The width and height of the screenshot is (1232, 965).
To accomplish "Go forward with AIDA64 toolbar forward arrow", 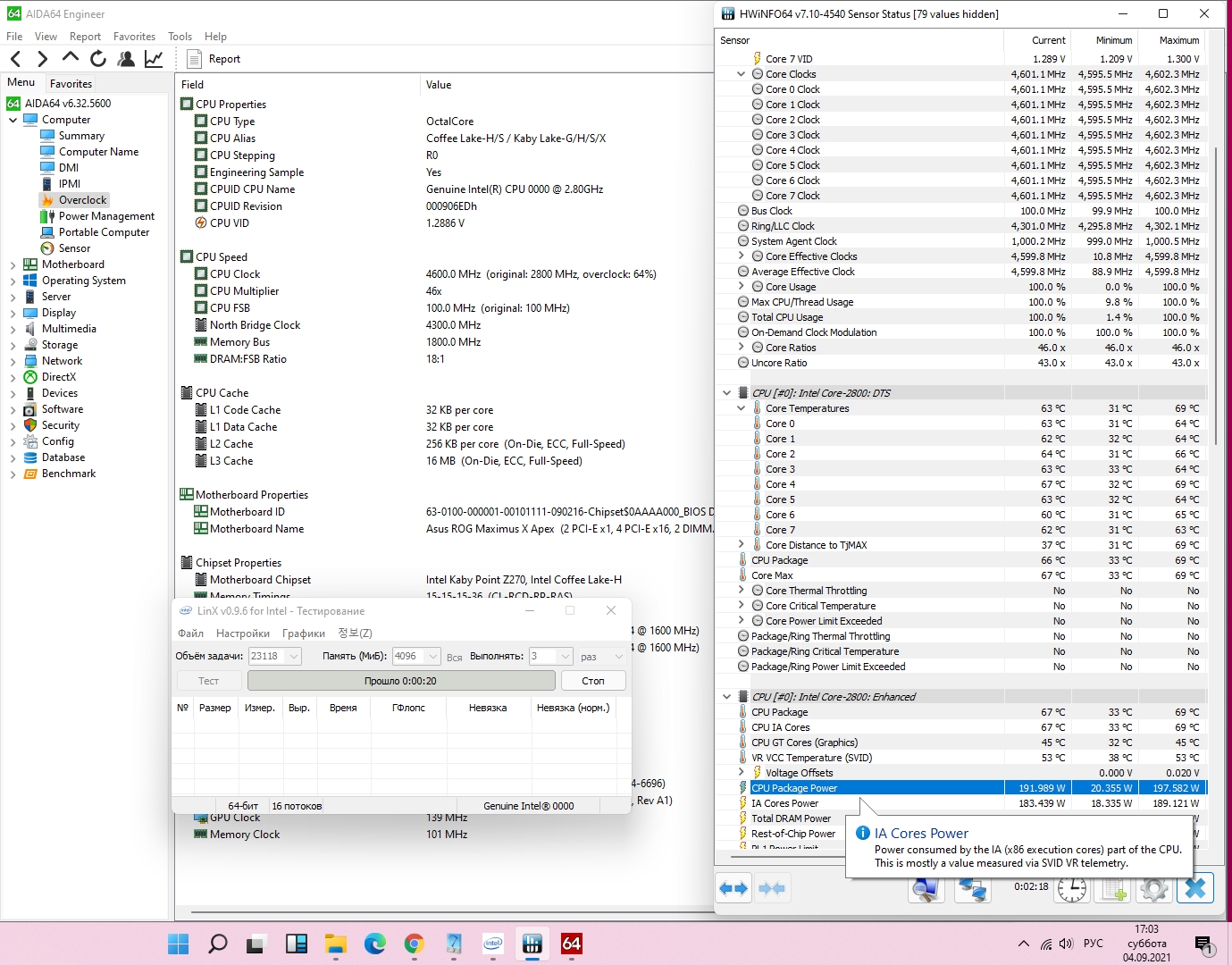I will point(42,59).
